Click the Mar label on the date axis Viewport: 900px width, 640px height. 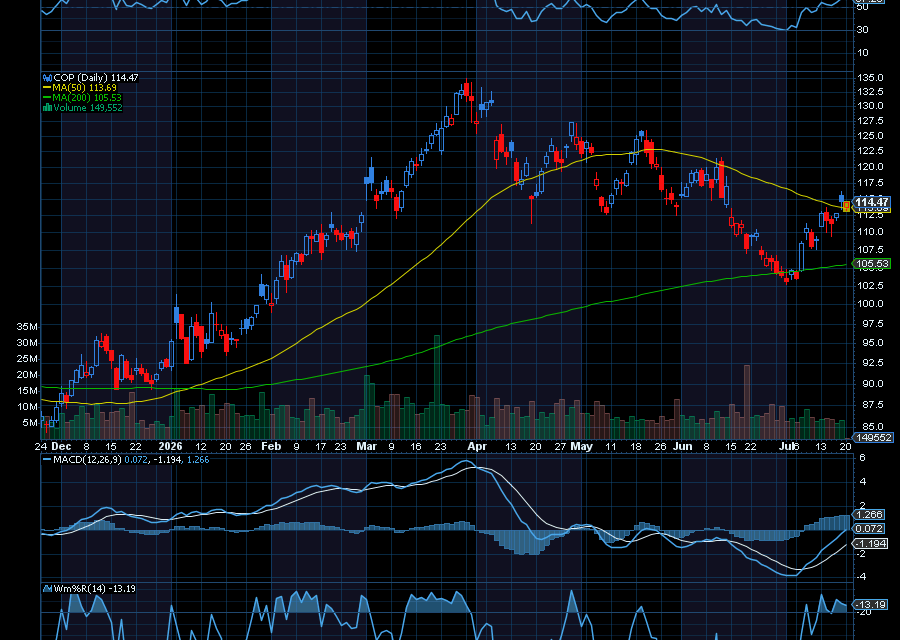[366, 446]
